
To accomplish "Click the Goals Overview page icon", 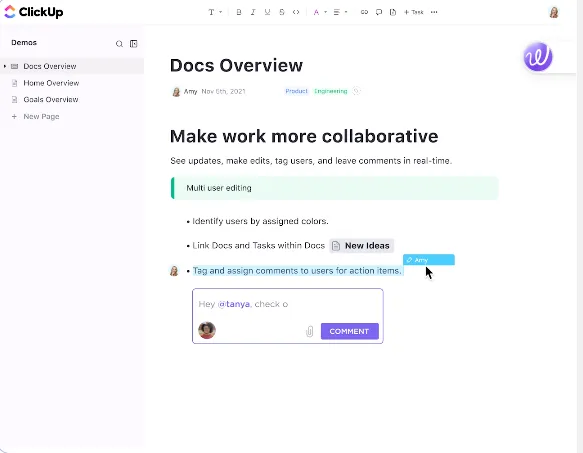I will click(x=15, y=100).
